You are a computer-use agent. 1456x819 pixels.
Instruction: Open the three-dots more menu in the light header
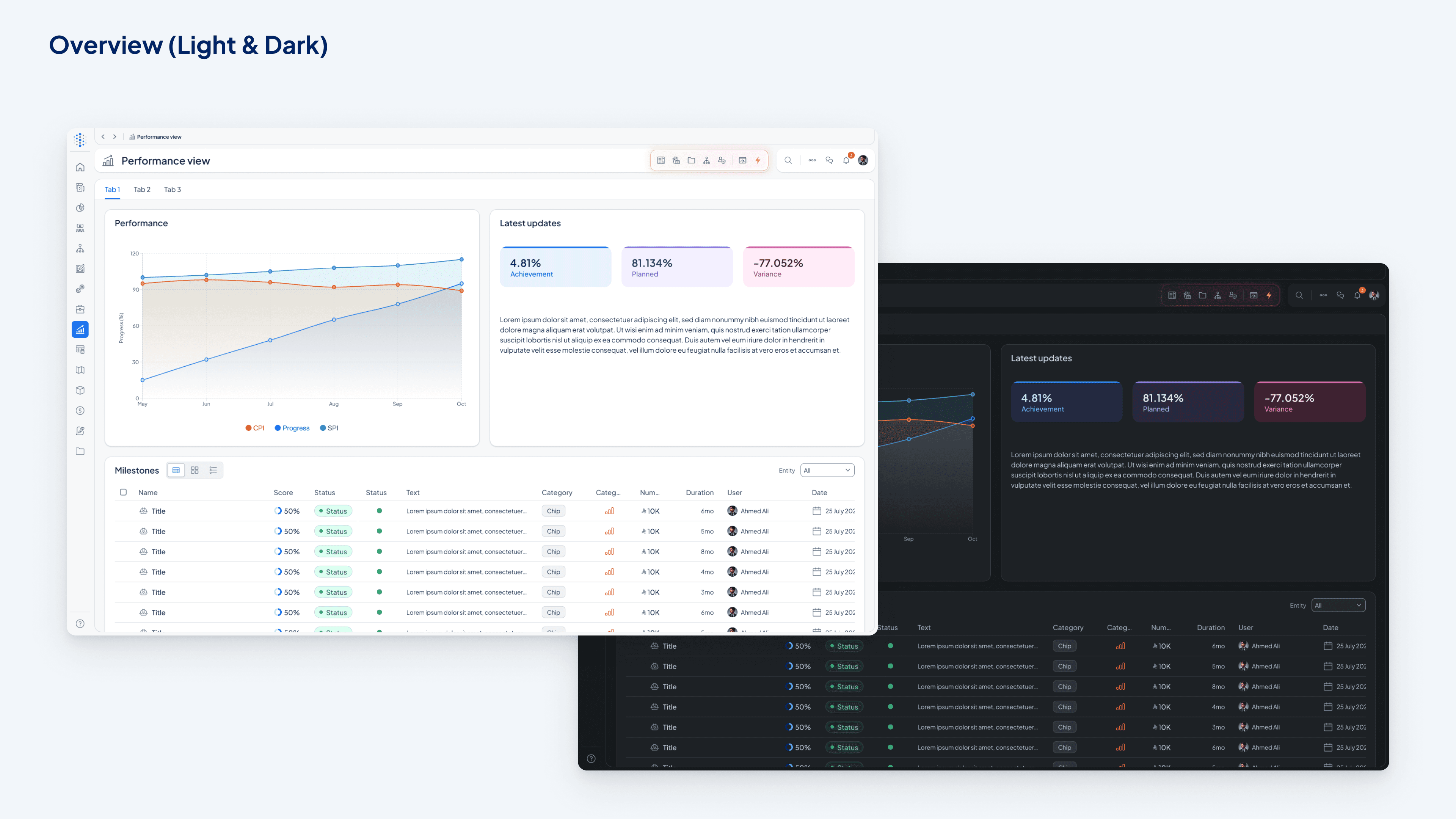coord(812,160)
